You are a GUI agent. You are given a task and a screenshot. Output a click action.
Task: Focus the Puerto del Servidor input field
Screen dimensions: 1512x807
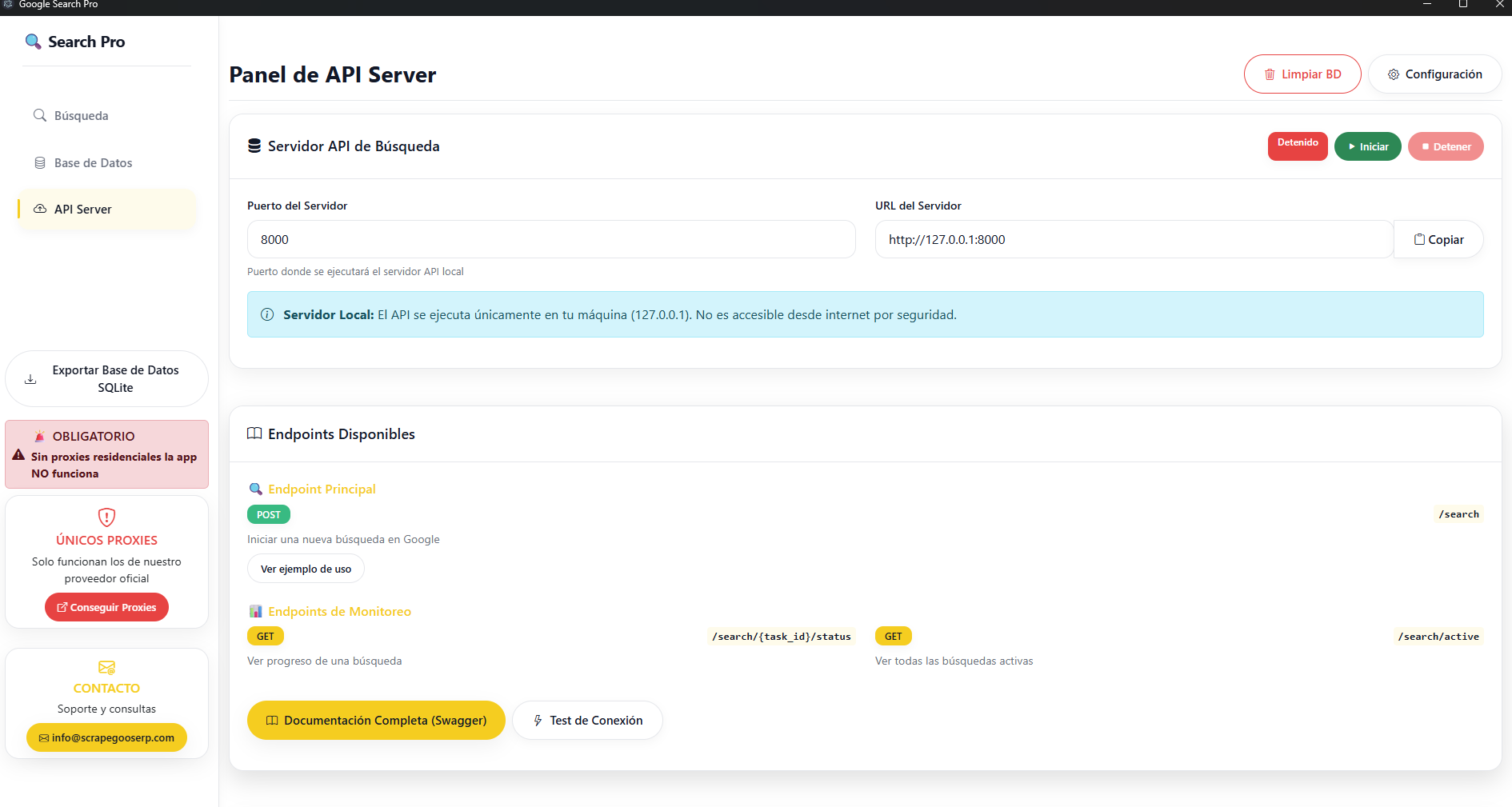pos(550,240)
